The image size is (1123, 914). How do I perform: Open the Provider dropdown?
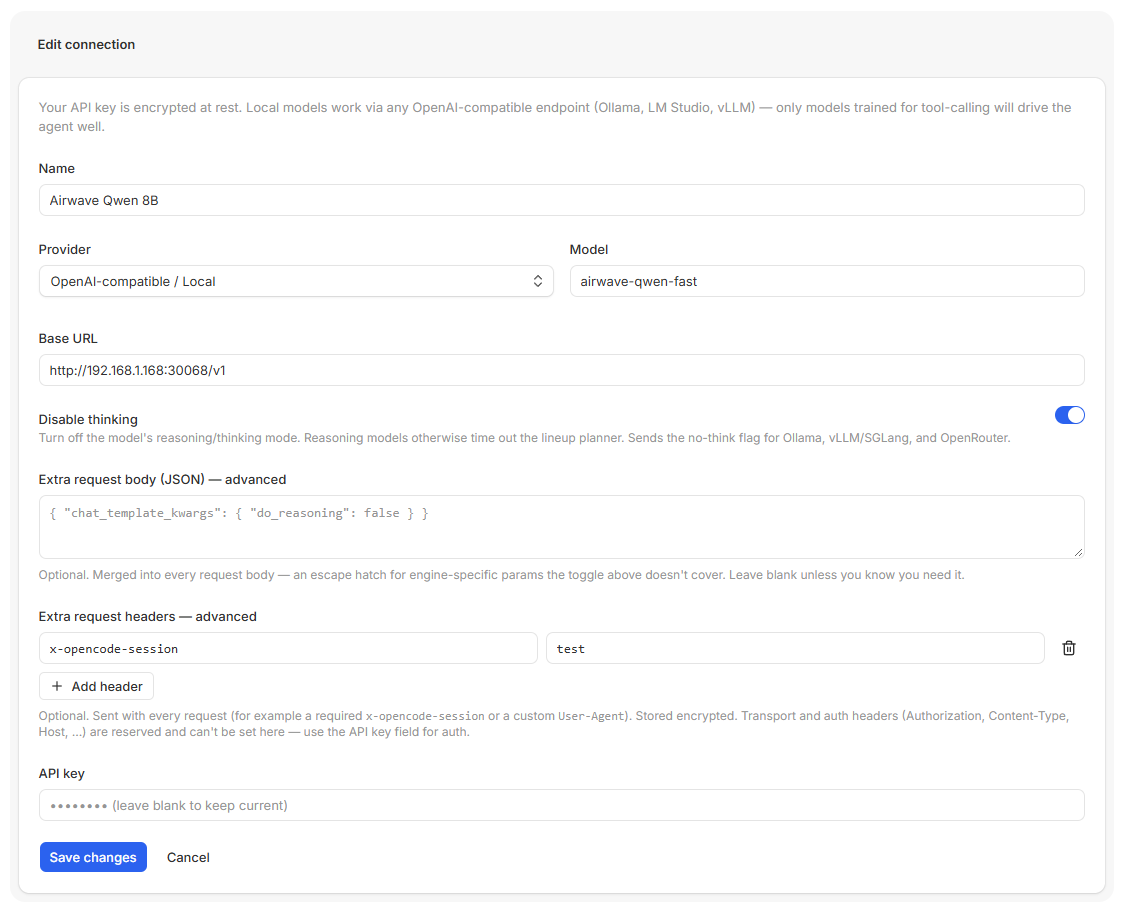click(296, 282)
